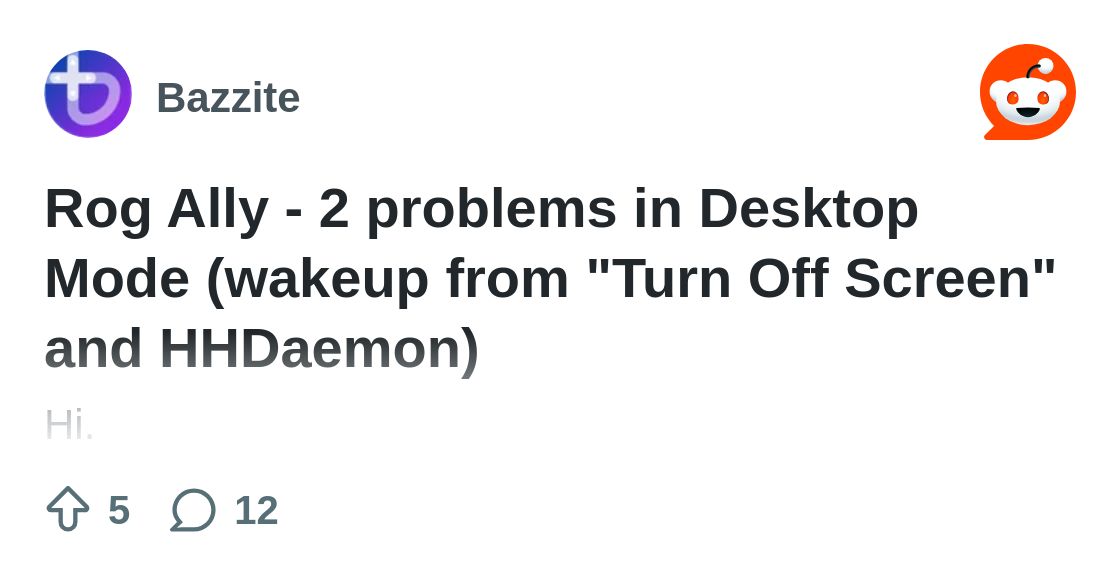Open the Bazzite subreddit name link
The height and width of the screenshot is (584, 1120).
228,98
